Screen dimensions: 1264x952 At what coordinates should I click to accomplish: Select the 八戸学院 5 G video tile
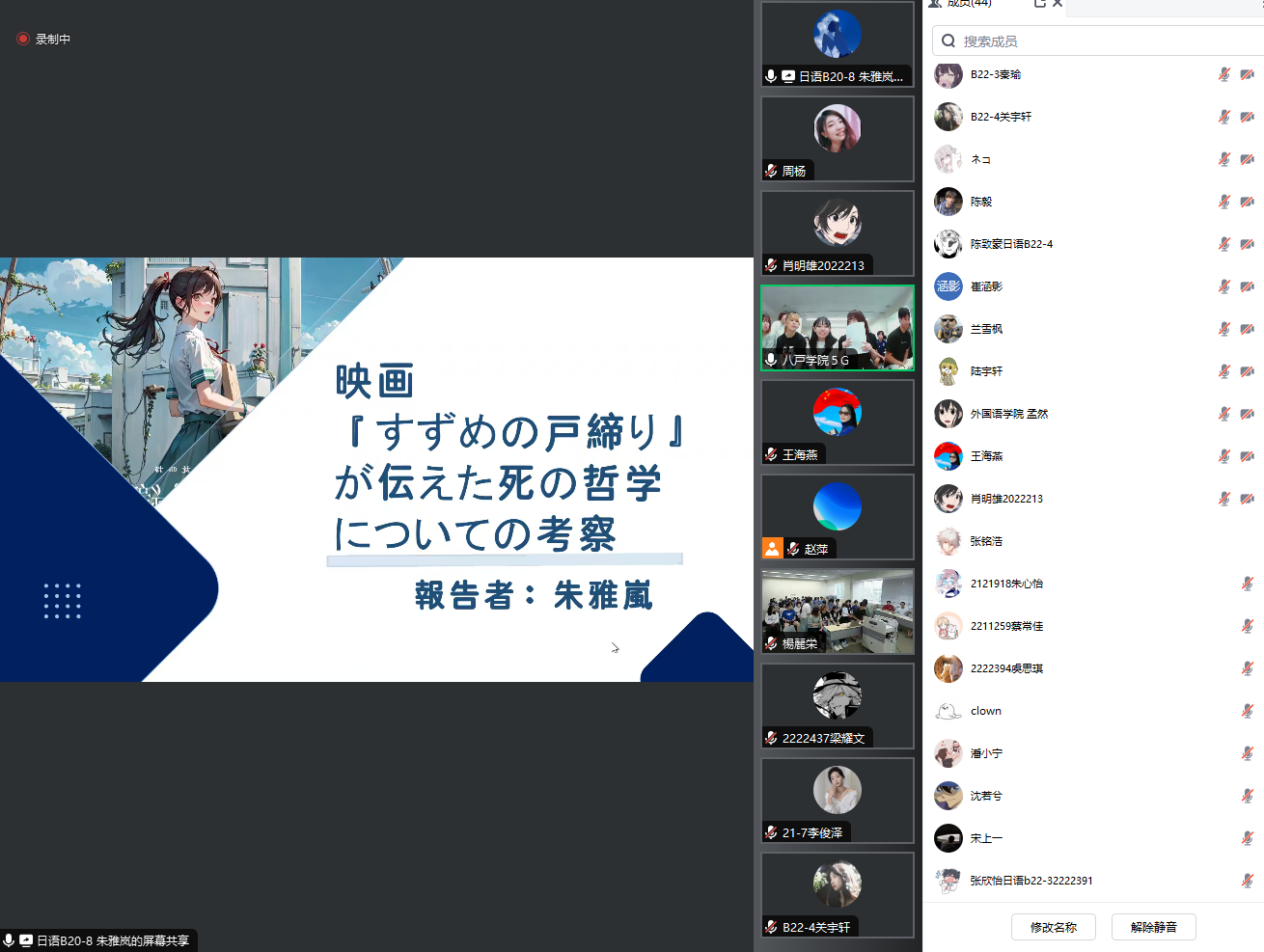[837, 328]
